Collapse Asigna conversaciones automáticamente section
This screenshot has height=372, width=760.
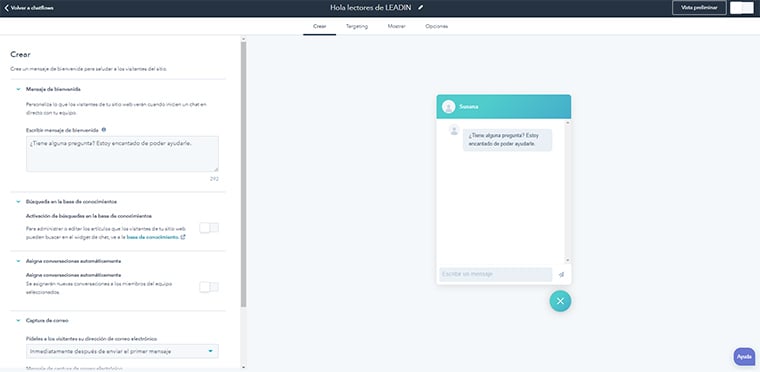pyautogui.click(x=18, y=261)
